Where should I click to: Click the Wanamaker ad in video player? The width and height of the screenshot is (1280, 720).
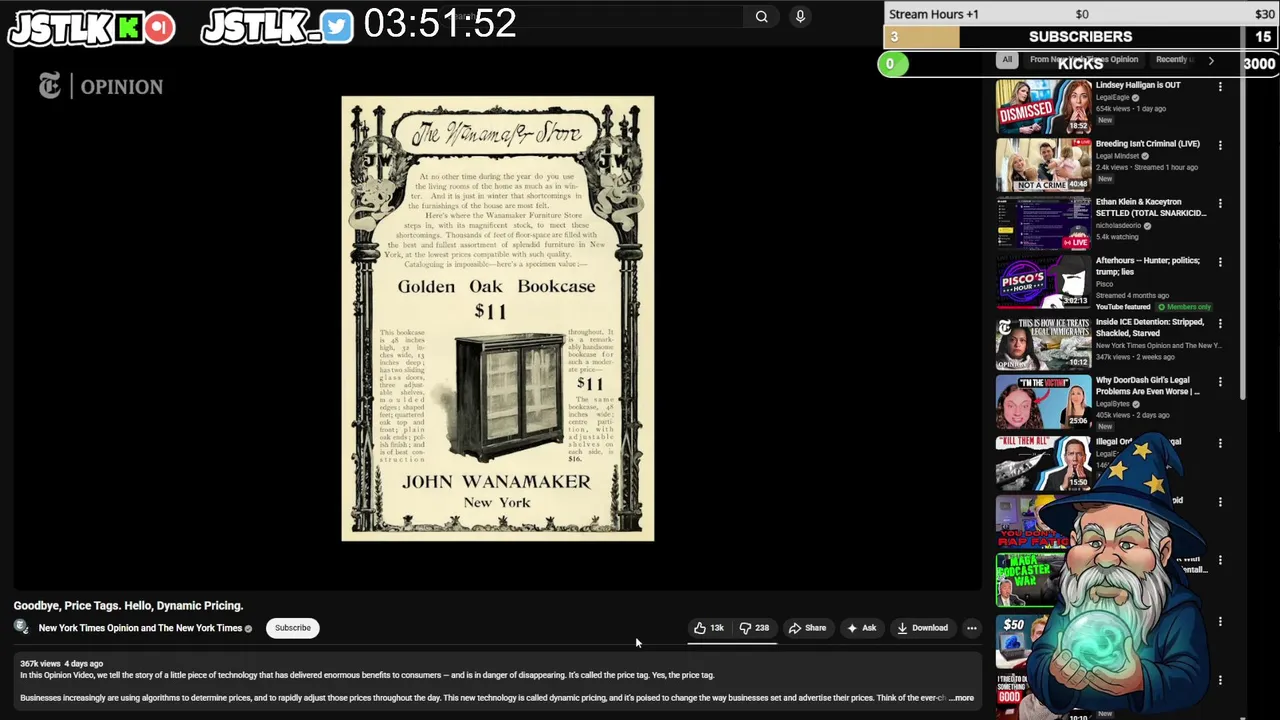498,319
